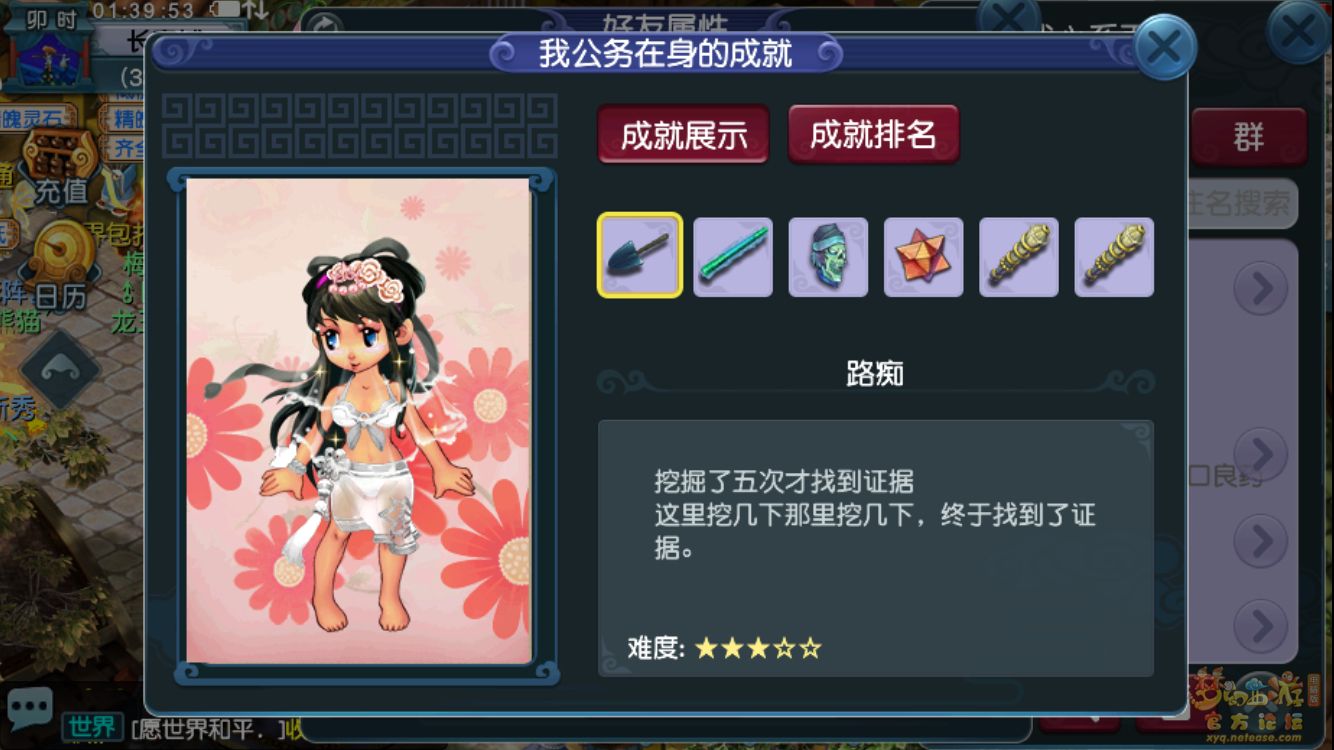Switch to the 成就展示 tab

click(x=684, y=134)
